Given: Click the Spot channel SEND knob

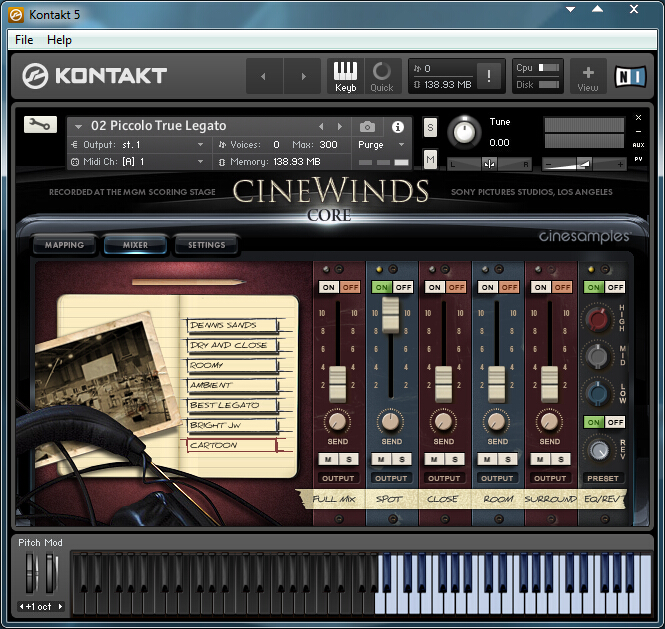Looking at the screenshot, I should (390, 421).
